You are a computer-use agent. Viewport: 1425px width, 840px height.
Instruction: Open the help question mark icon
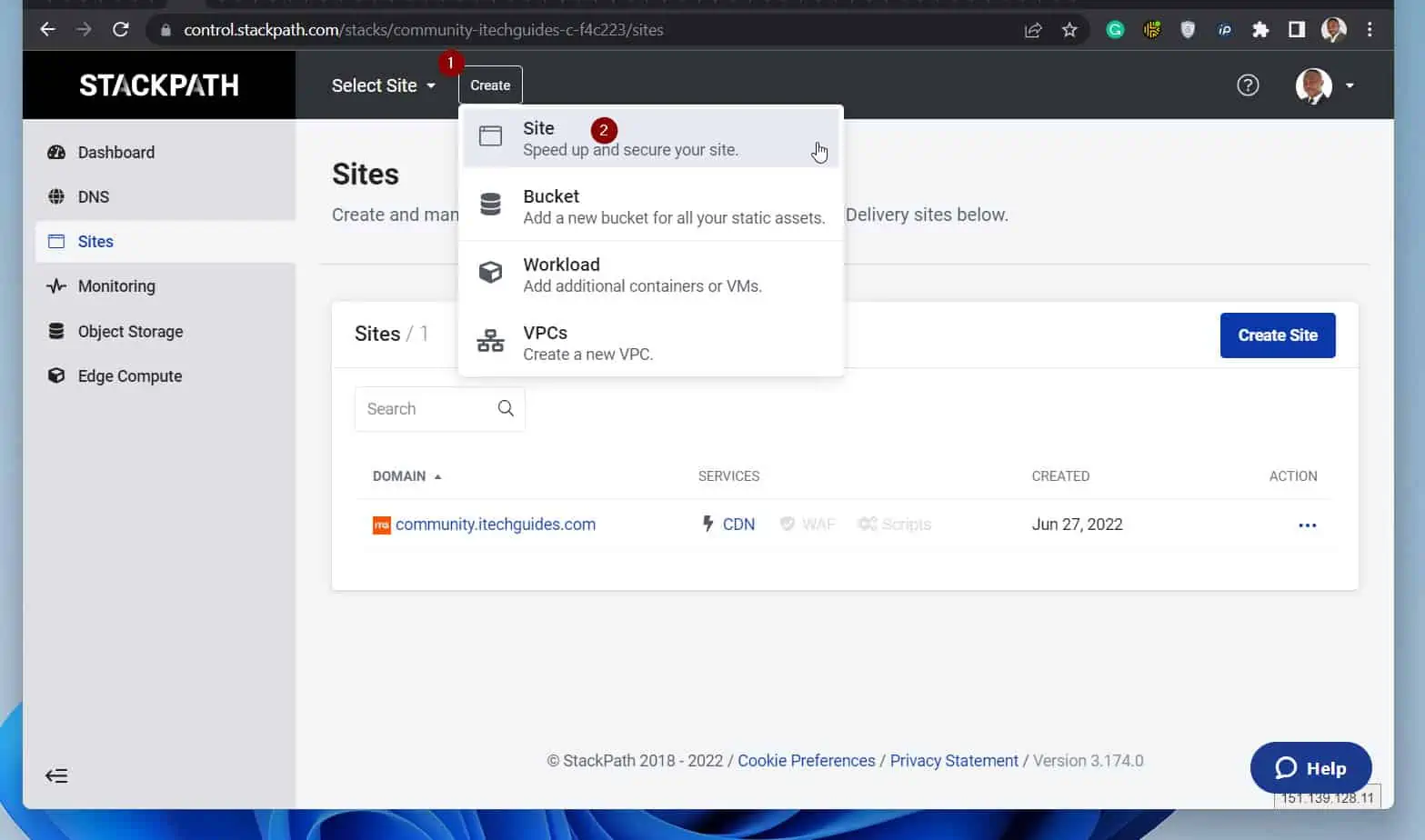click(x=1248, y=85)
